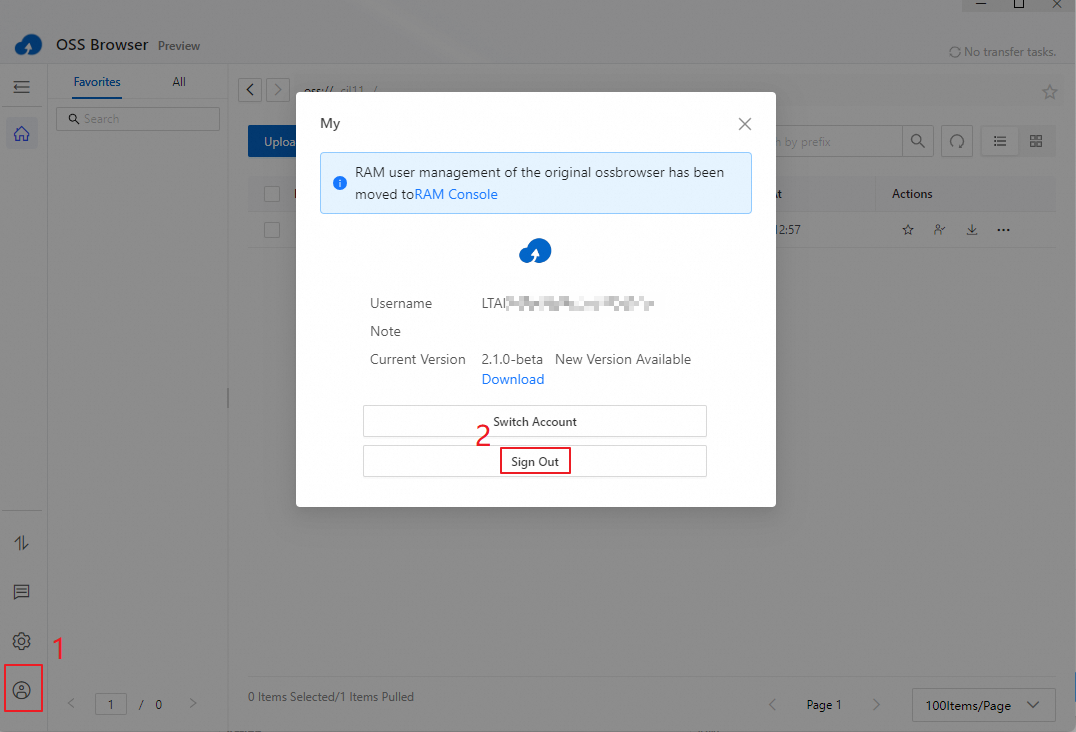Click the Page 1 indicator

coord(823,705)
